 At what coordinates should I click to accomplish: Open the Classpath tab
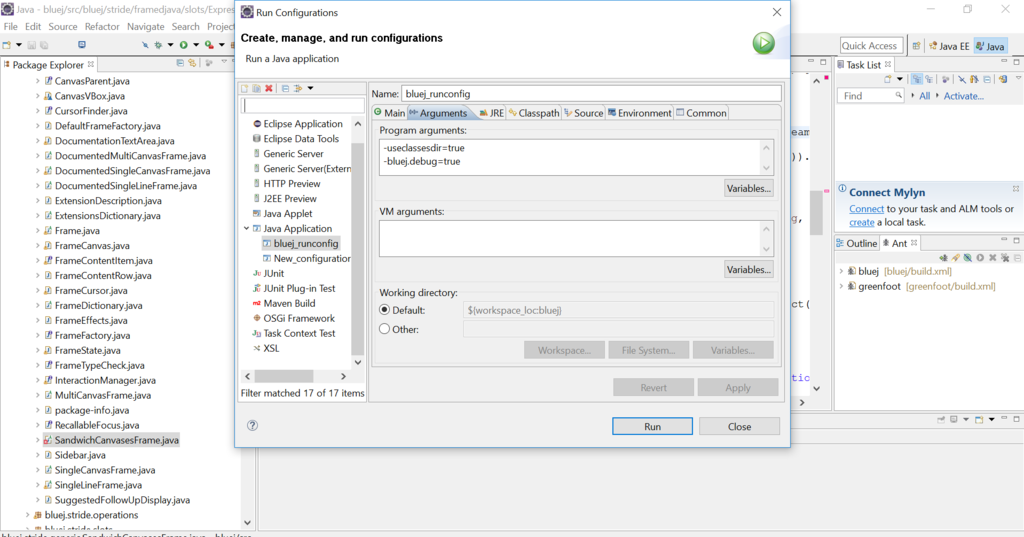click(534, 112)
